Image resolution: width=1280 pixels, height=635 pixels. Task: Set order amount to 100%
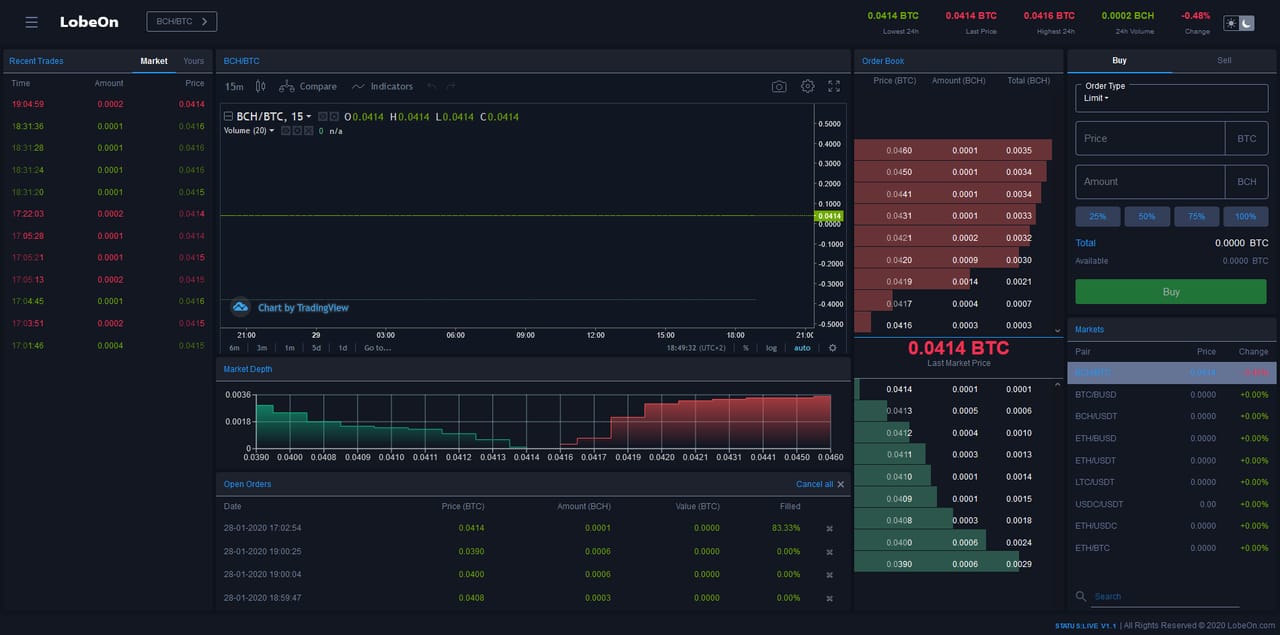(x=1246, y=216)
